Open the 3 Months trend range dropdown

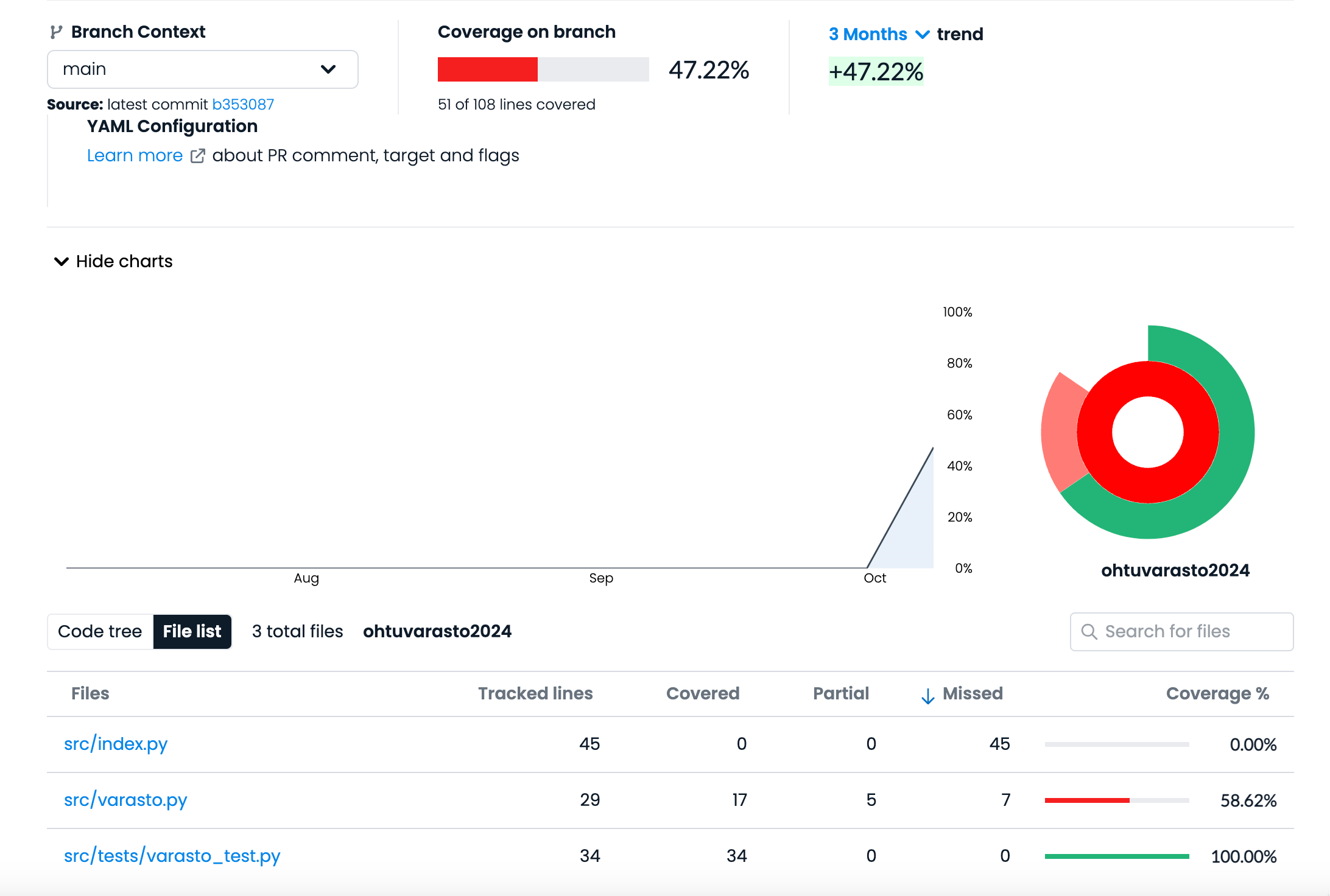(868, 35)
